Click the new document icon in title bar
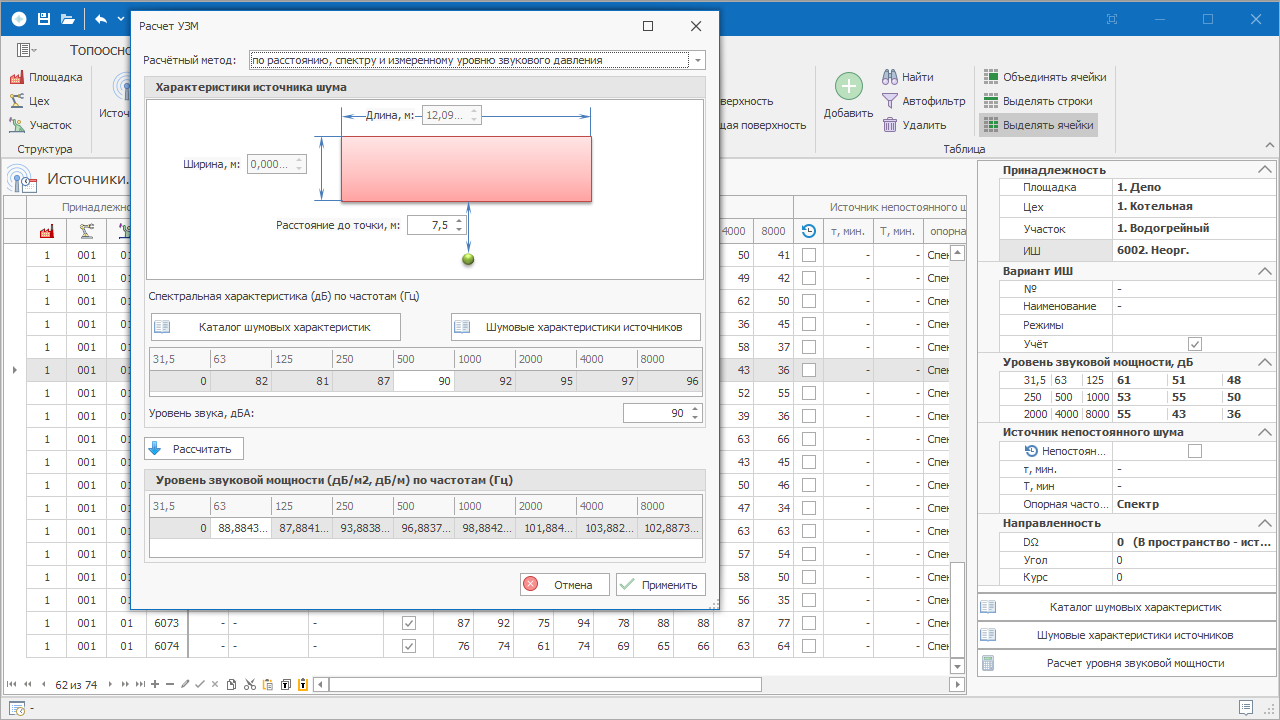 tap(19, 19)
